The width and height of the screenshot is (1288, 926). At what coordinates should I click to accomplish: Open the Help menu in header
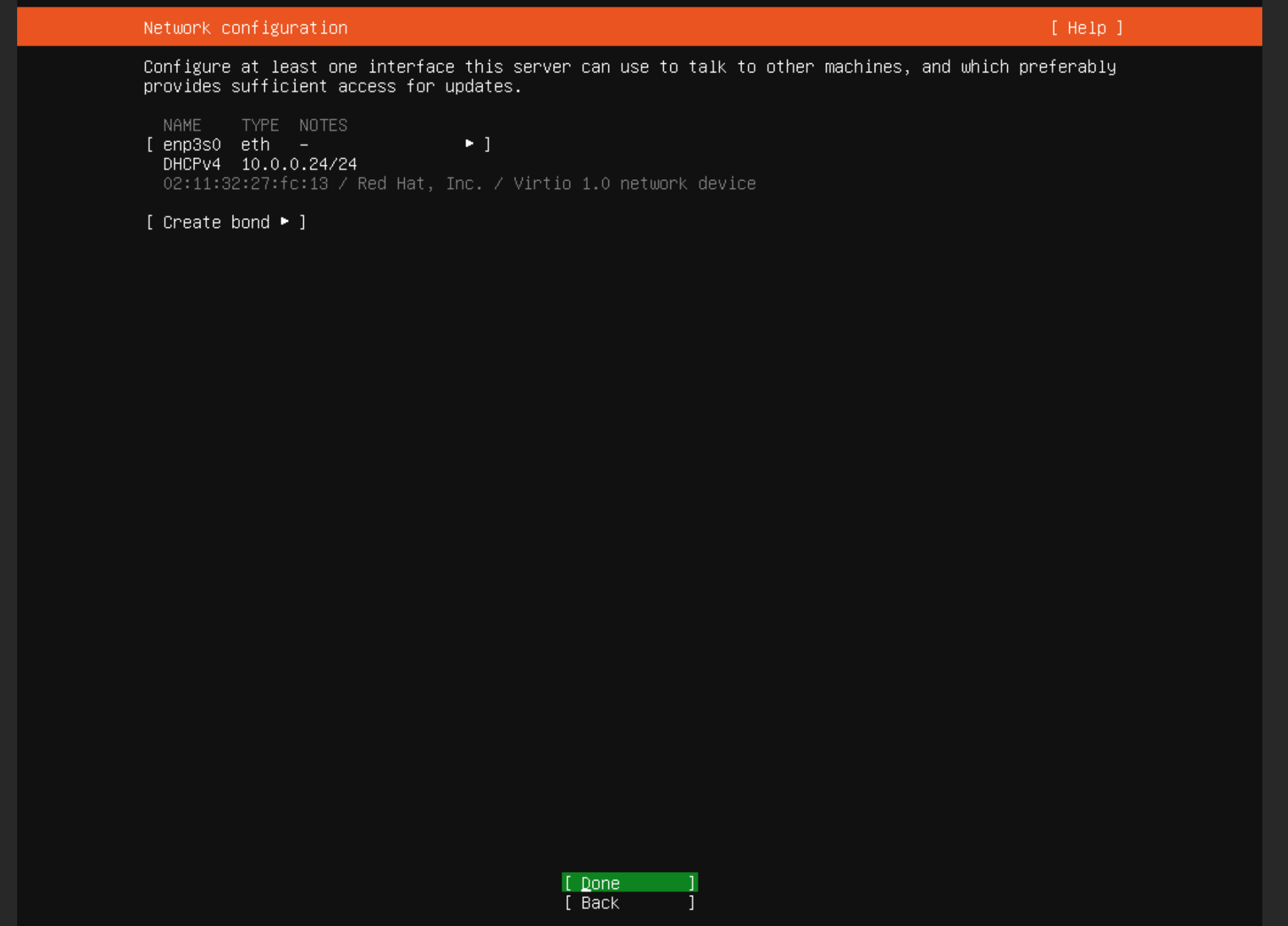1086,28
